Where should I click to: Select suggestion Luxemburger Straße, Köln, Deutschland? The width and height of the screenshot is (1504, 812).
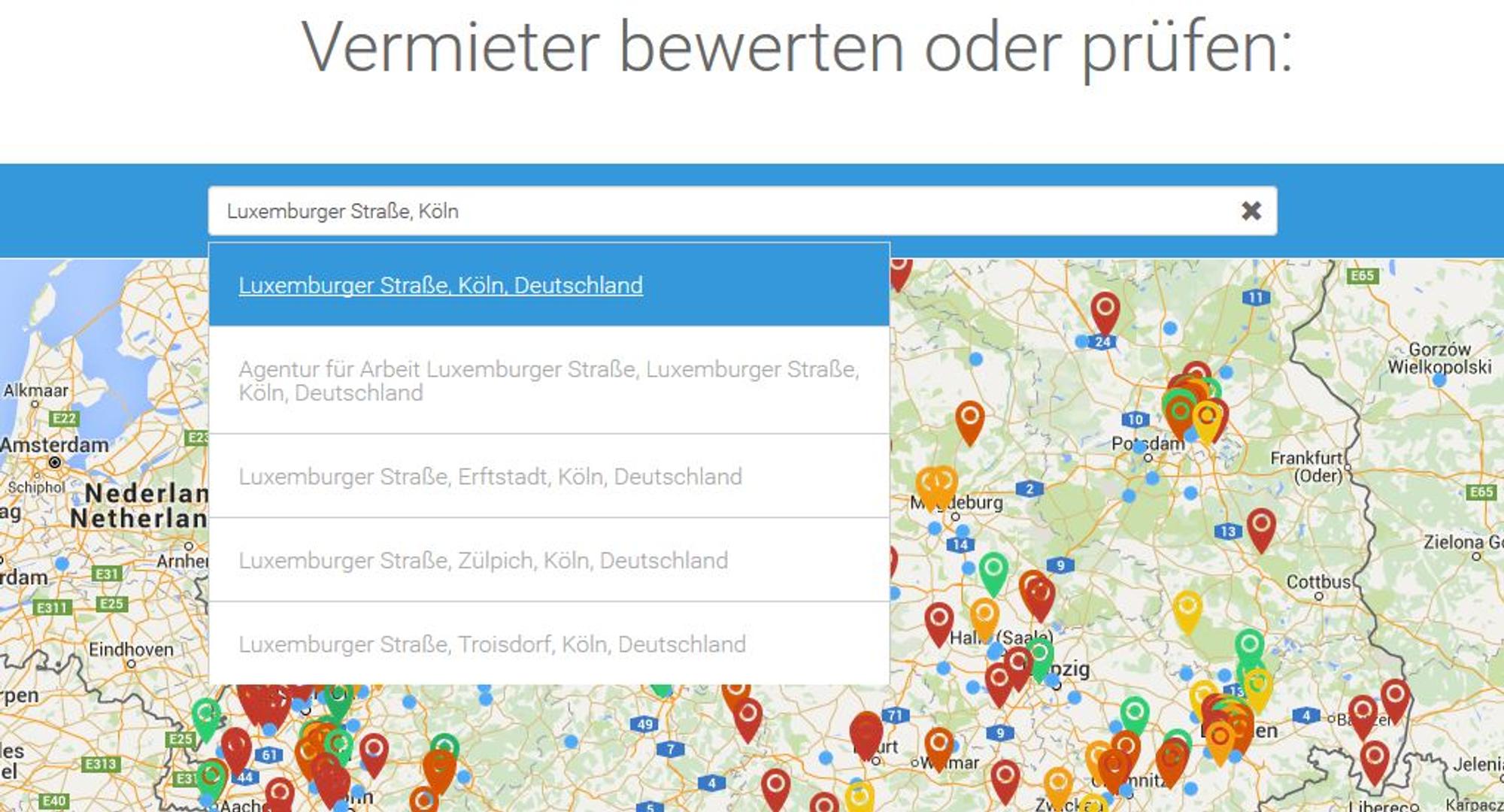coord(549,285)
